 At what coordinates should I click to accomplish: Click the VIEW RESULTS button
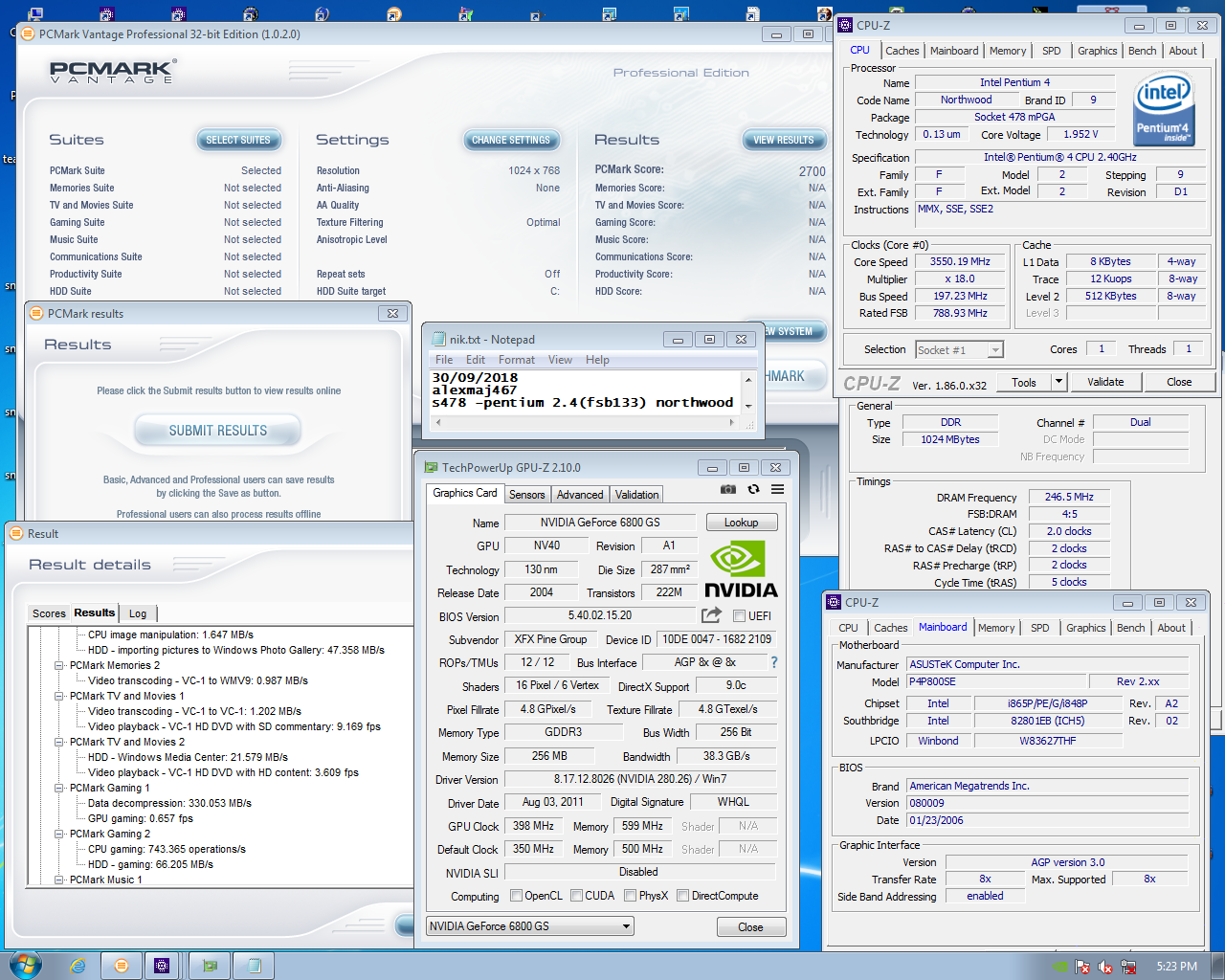(x=784, y=140)
